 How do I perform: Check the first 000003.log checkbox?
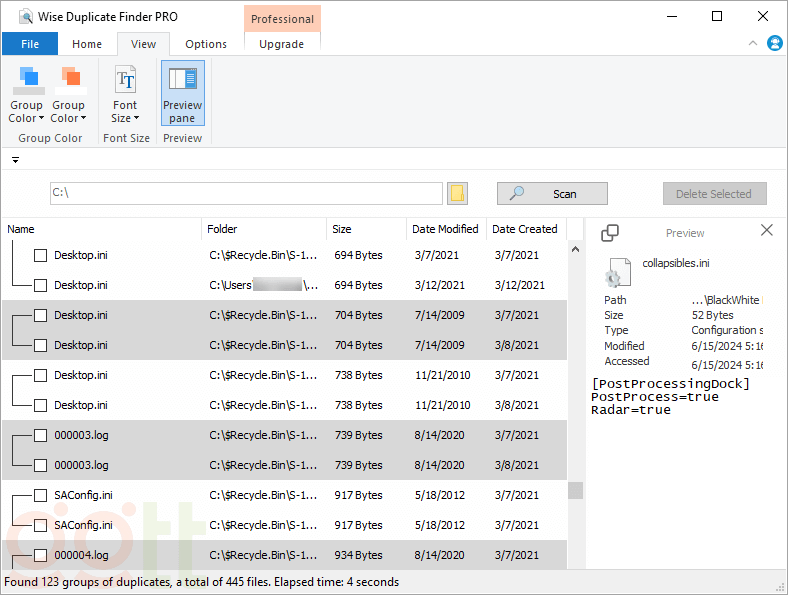pyautogui.click(x=40, y=435)
